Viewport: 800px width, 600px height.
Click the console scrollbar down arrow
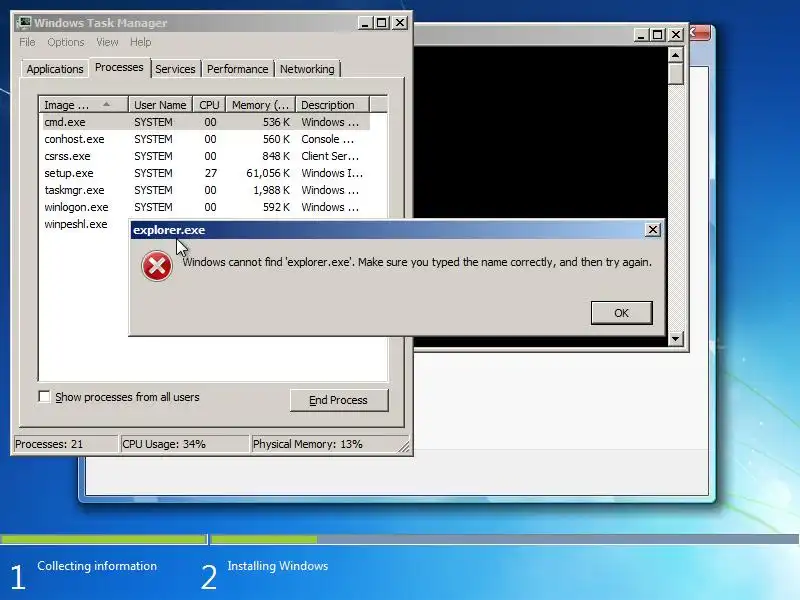pos(676,338)
